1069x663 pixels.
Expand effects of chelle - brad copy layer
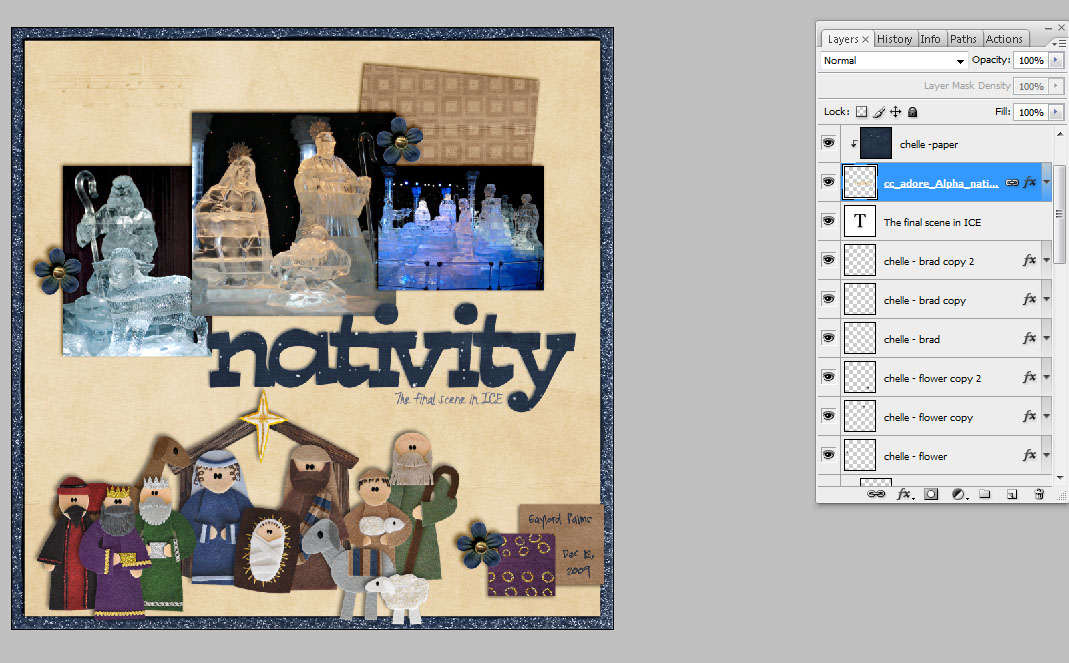click(1047, 299)
